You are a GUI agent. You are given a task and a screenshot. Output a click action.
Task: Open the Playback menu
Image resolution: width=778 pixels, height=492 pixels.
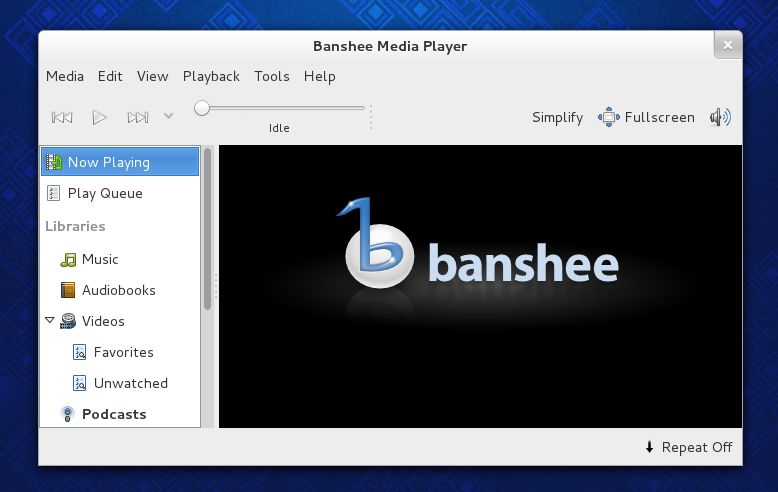pos(211,76)
